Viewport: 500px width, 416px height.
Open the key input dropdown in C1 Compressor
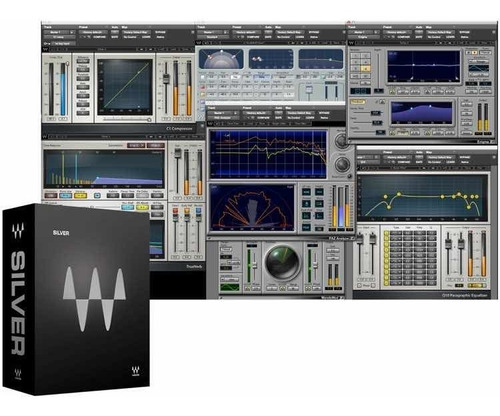[64, 43]
